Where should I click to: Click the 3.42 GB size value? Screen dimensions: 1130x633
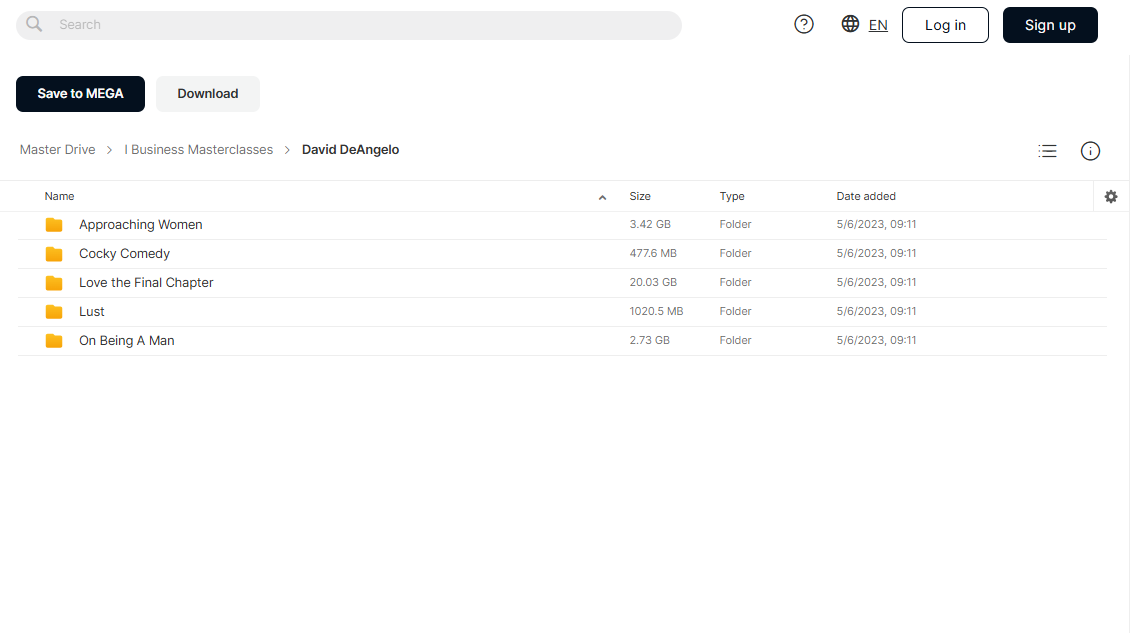pyautogui.click(x=650, y=224)
